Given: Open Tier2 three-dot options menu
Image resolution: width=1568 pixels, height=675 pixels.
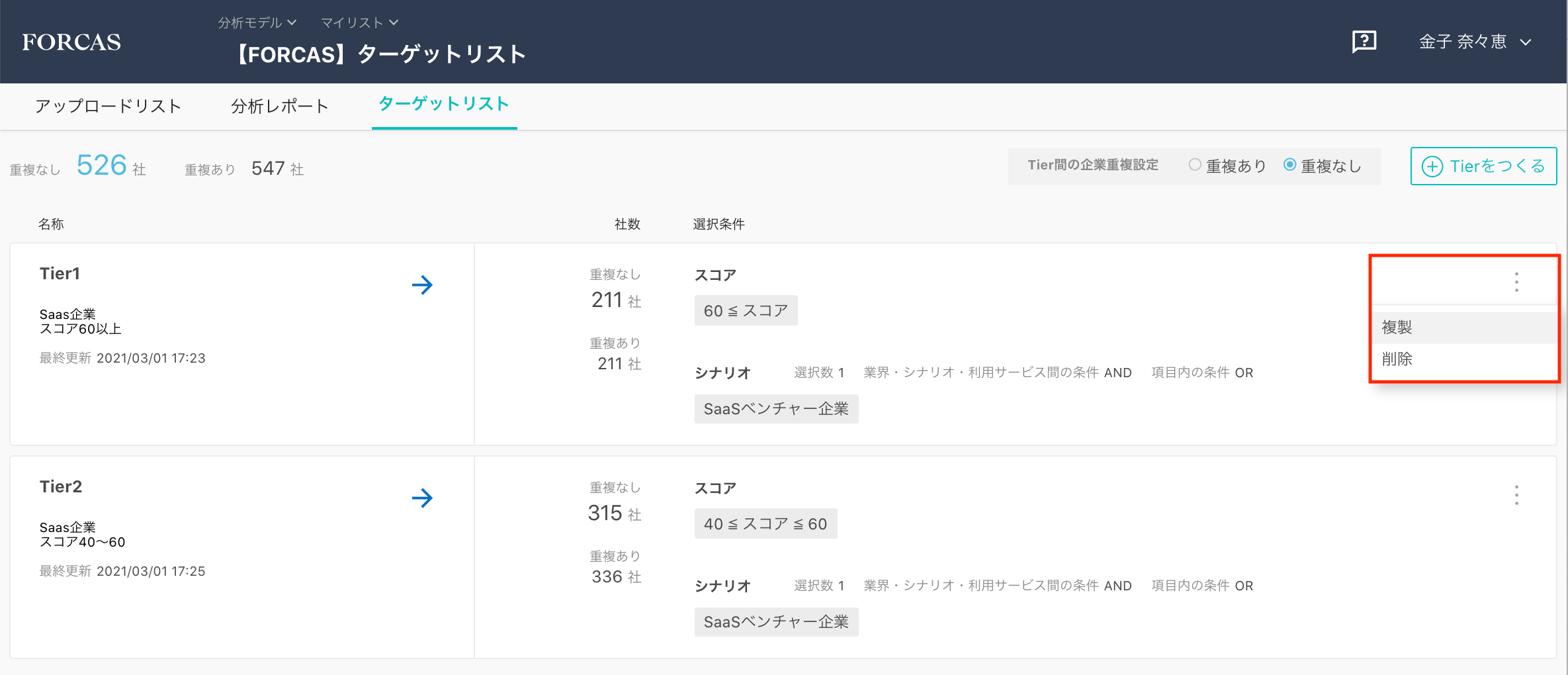Looking at the screenshot, I should (x=1516, y=495).
